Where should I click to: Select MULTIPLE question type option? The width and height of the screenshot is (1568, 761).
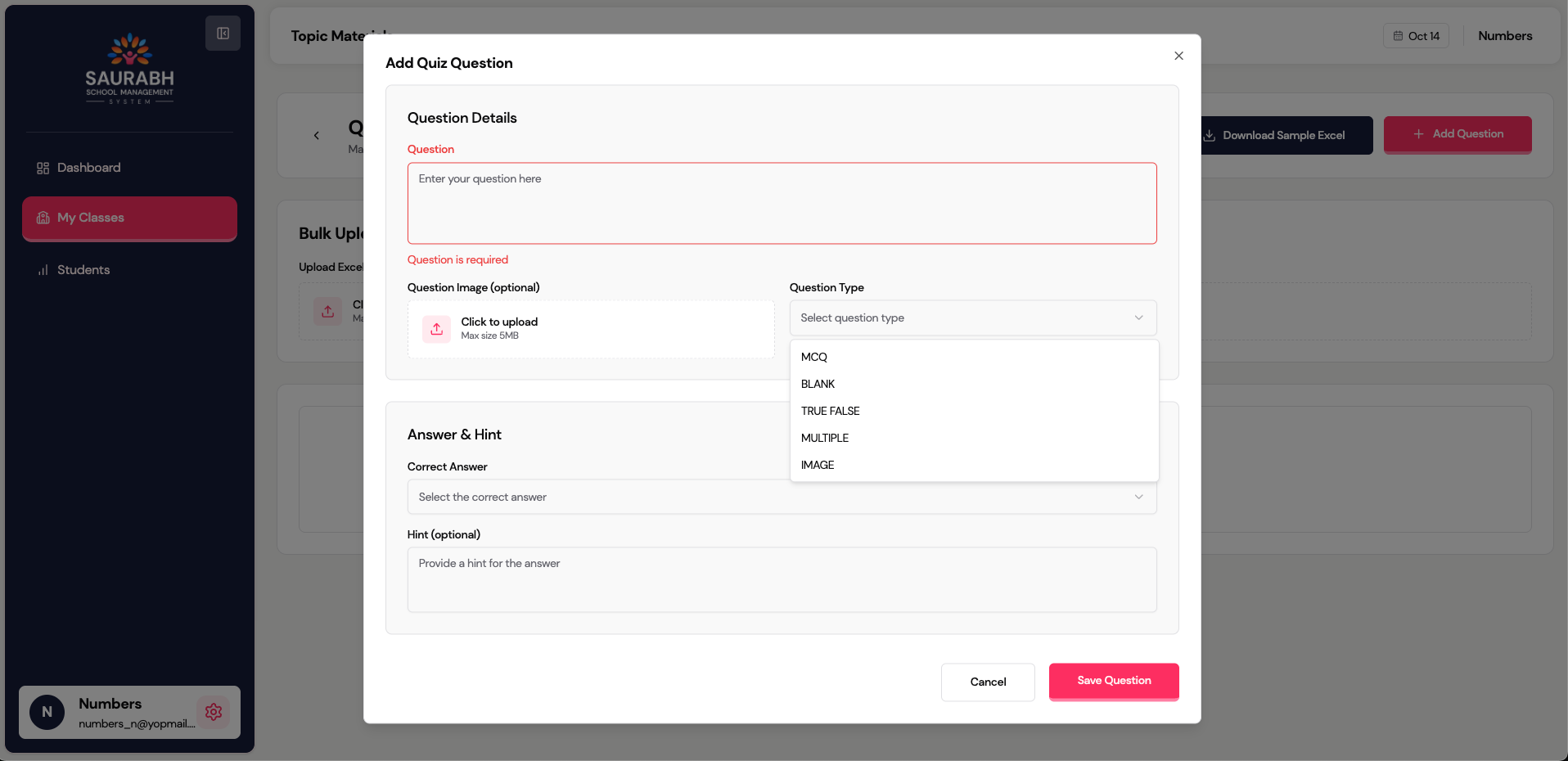click(824, 438)
